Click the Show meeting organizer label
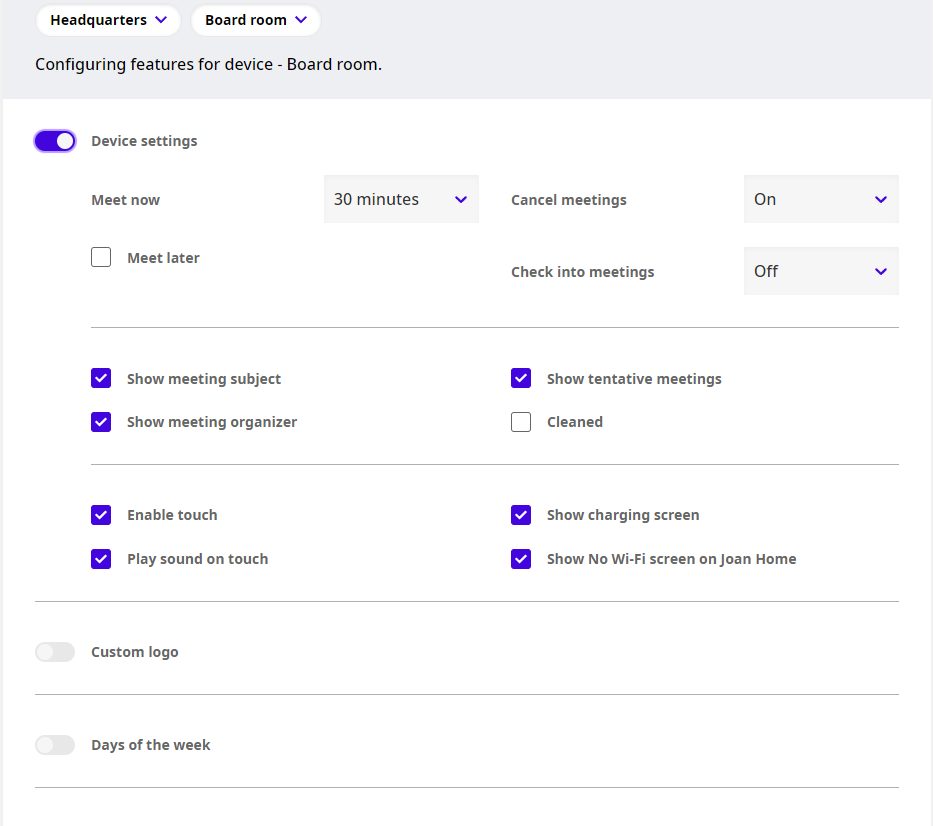Viewport: 933px width, 826px height. pos(212,422)
